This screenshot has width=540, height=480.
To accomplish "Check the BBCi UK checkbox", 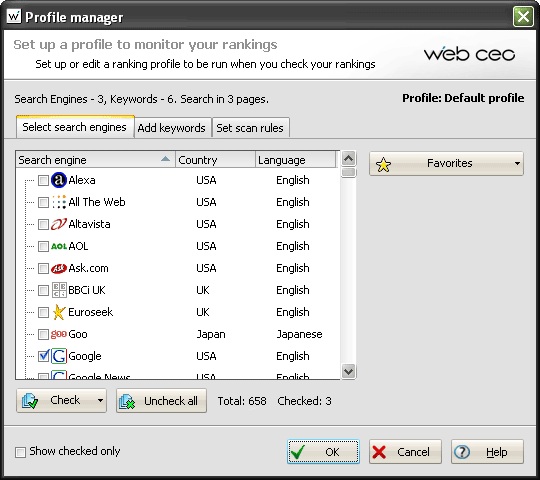I will pyautogui.click(x=43, y=291).
